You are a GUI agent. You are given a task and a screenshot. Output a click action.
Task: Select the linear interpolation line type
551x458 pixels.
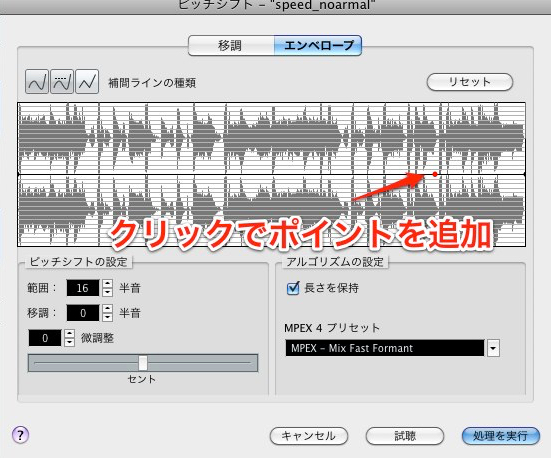[x=87, y=82]
